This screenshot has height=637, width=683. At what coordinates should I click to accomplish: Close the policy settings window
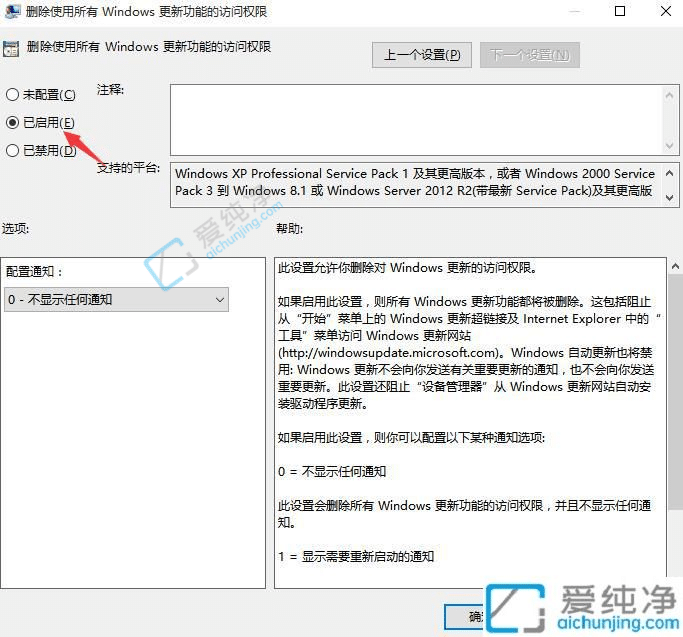pos(666,11)
